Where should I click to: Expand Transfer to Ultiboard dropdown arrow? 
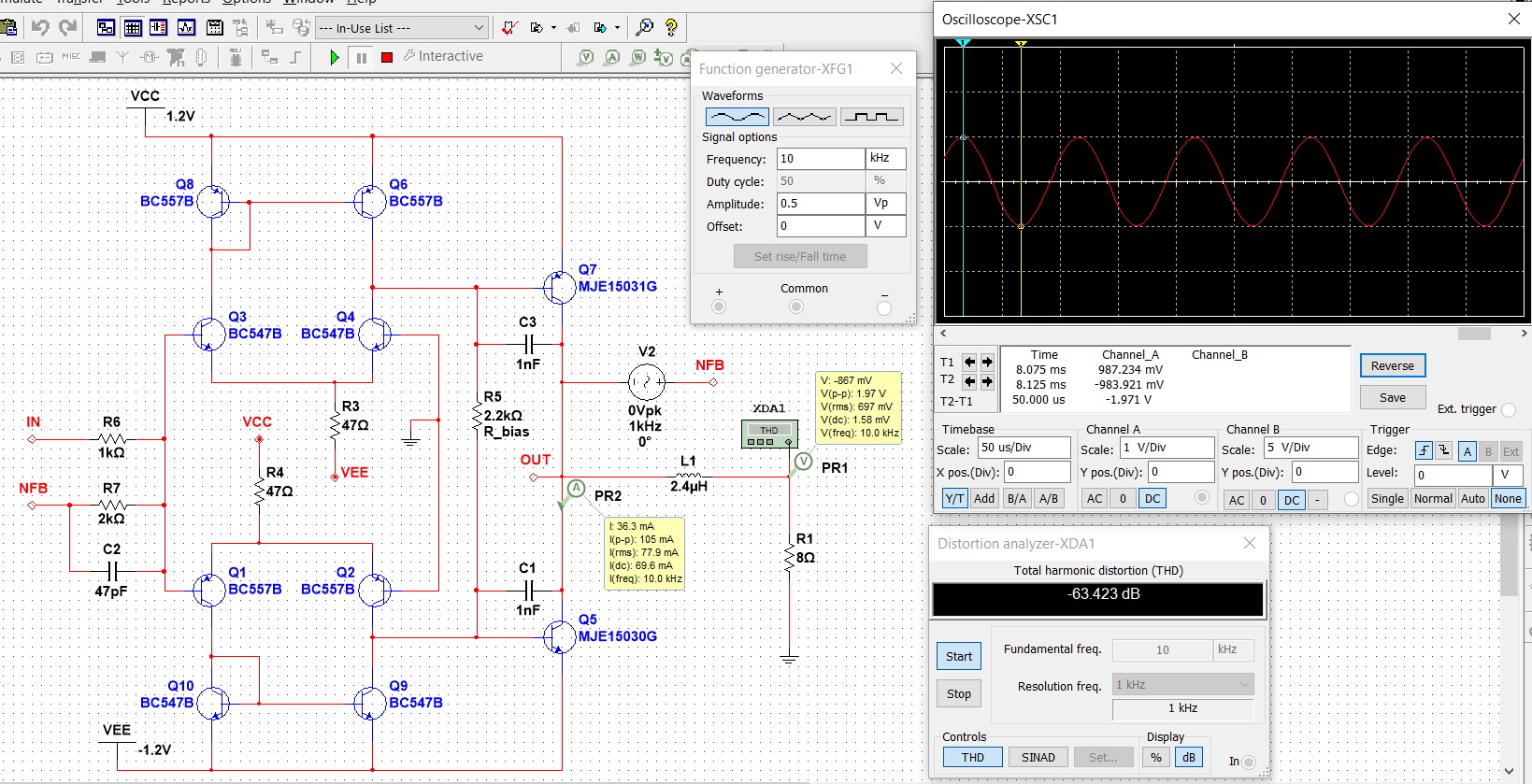click(553, 28)
